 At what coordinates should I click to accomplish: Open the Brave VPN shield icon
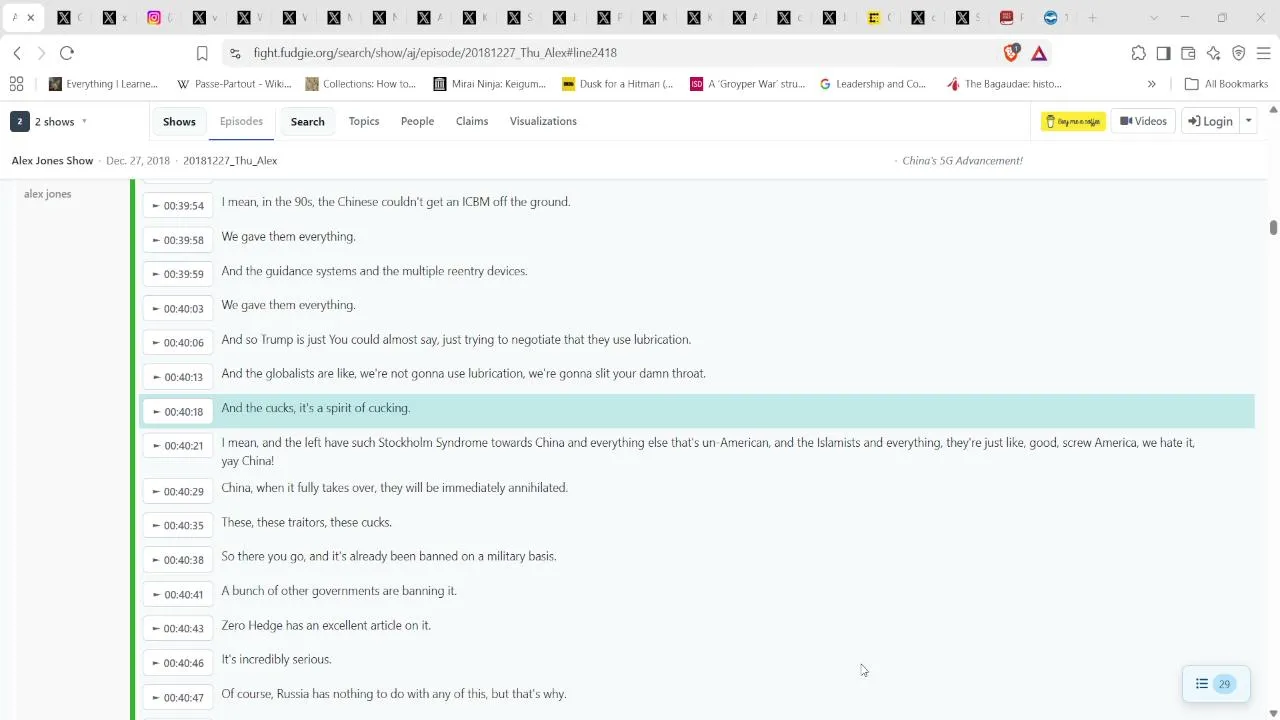pos(1238,53)
